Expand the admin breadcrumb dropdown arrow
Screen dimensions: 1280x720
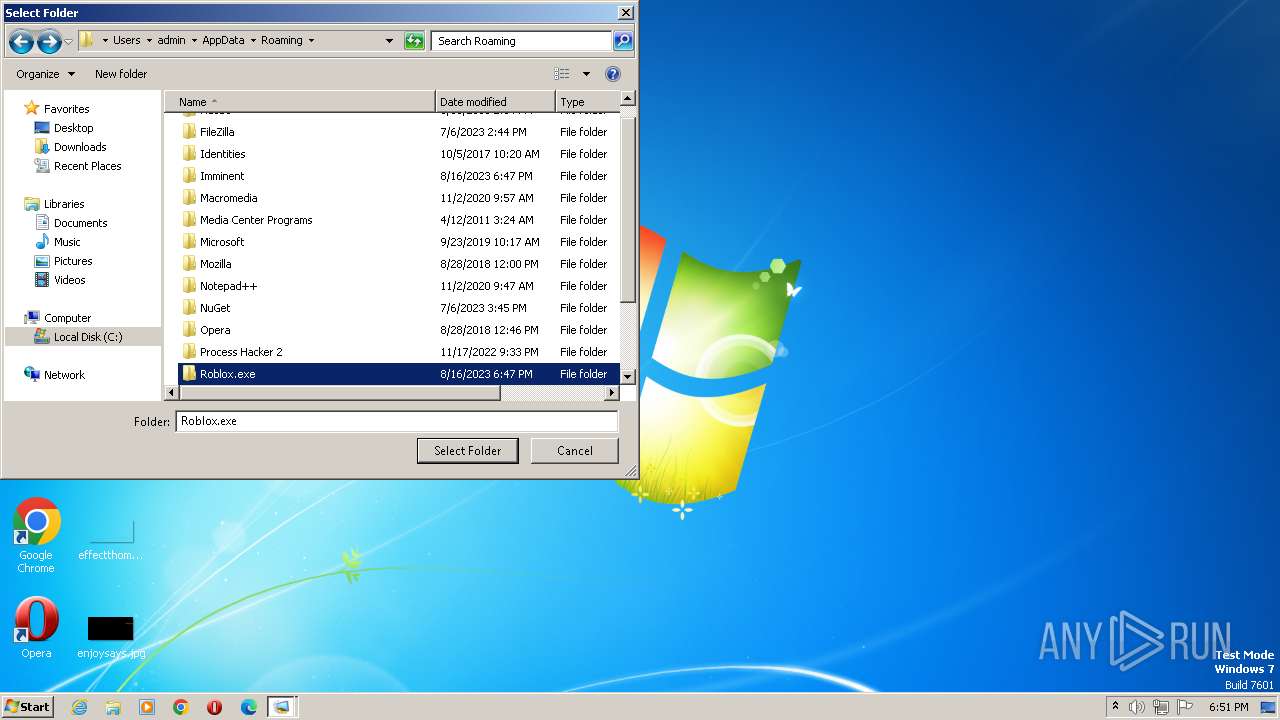(194, 41)
